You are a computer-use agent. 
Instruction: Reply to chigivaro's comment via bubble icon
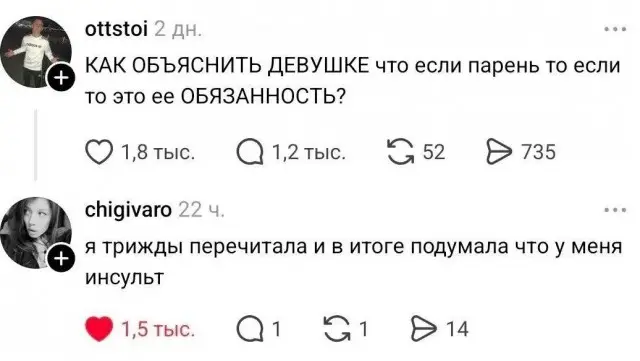[x=250, y=329]
